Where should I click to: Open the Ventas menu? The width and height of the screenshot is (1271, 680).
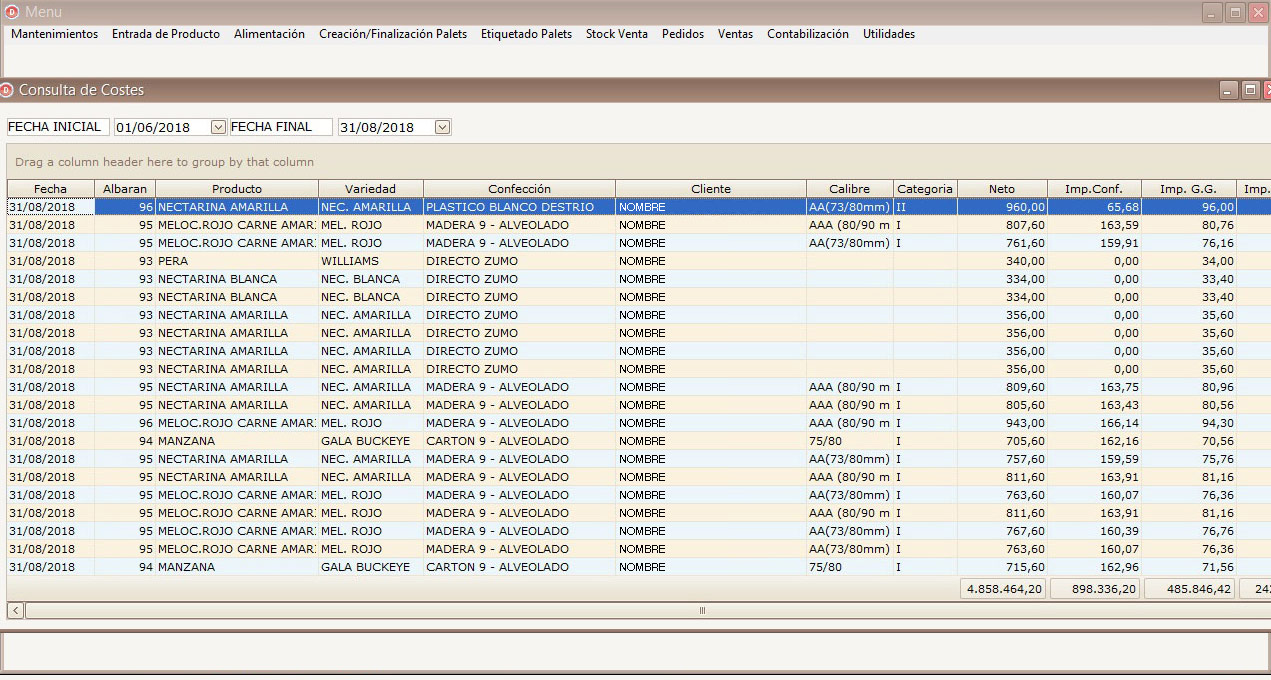click(x=735, y=34)
